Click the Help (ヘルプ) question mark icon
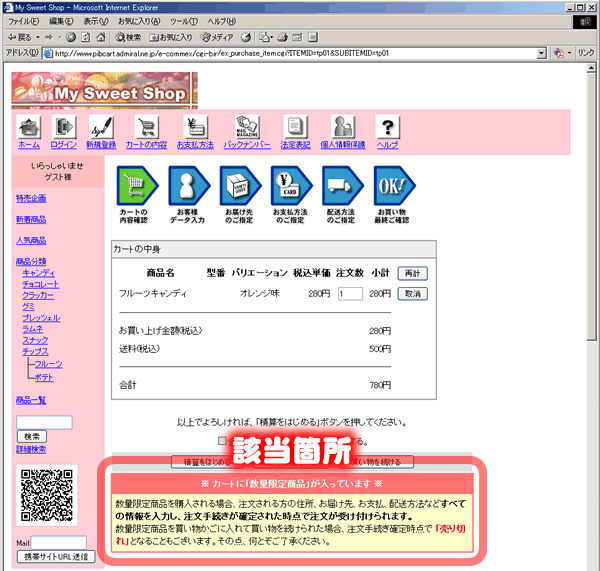Image resolution: width=600 pixels, height=571 pixels. 388,127
